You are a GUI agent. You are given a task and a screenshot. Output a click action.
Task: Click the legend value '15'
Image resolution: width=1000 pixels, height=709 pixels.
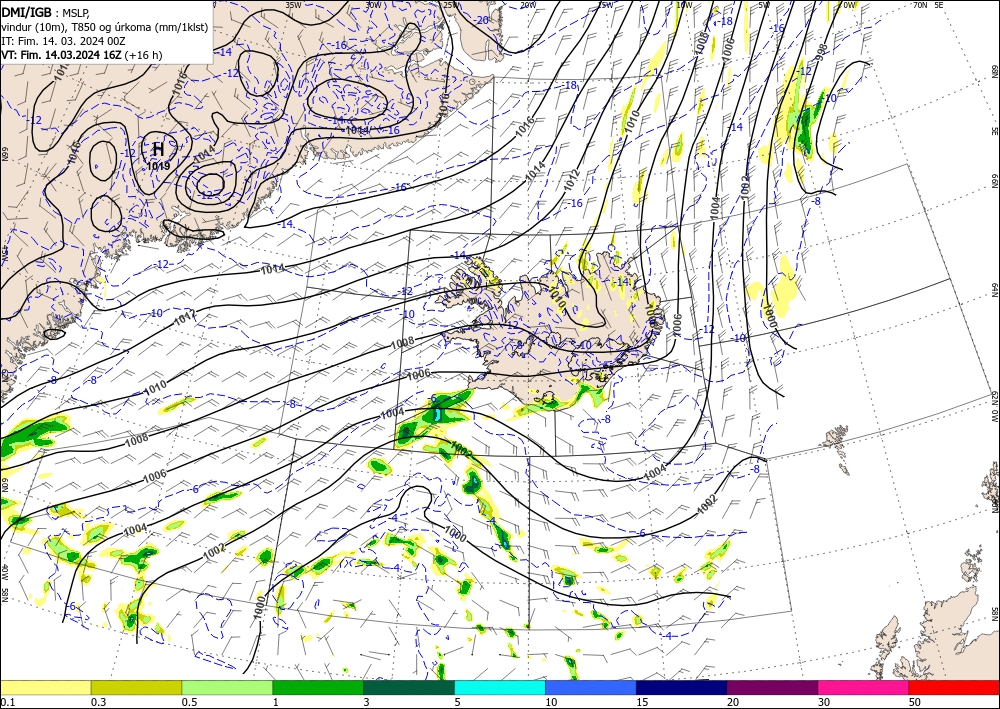coord(642,702)
